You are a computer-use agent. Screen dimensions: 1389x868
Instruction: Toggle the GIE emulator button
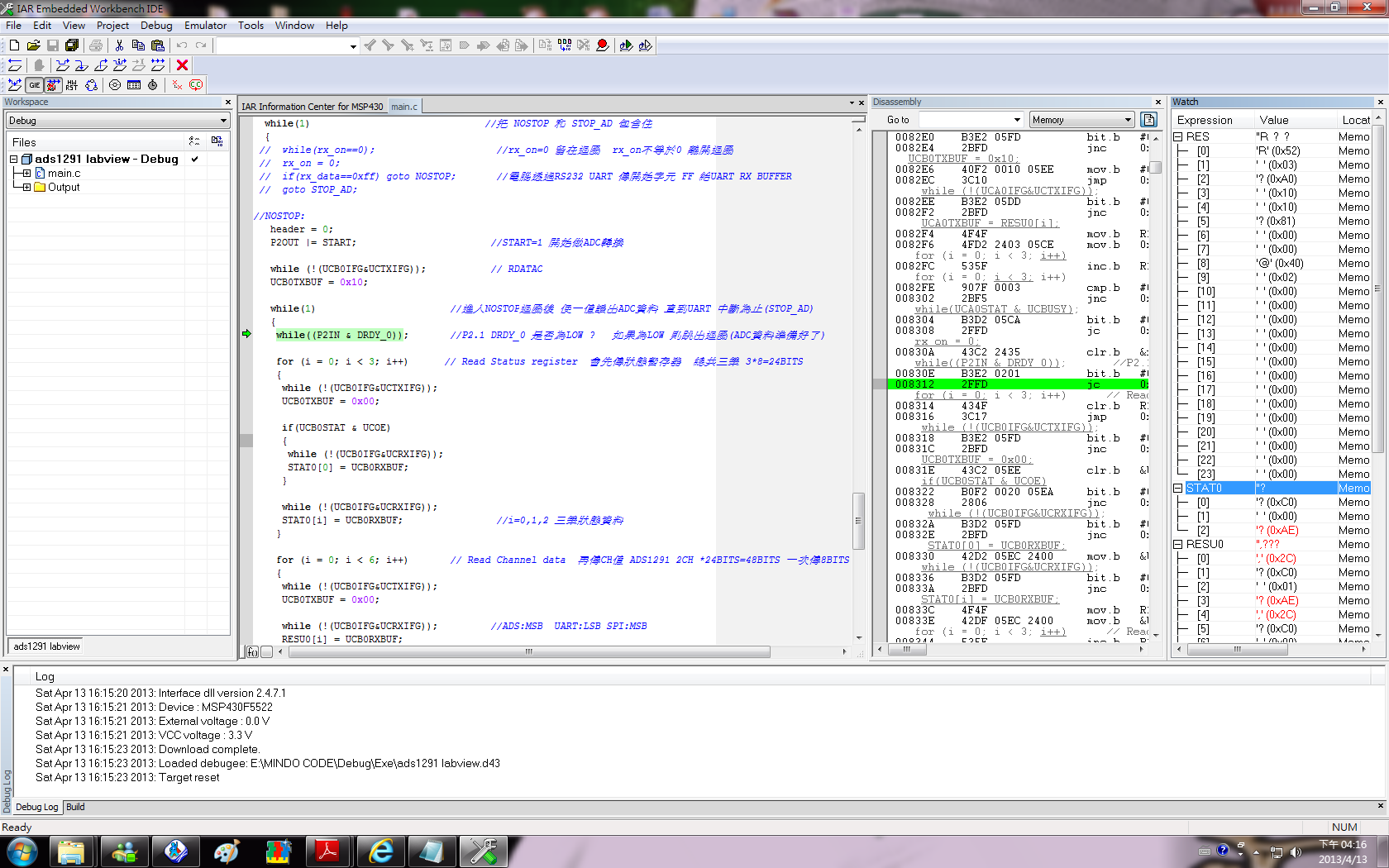34,85
